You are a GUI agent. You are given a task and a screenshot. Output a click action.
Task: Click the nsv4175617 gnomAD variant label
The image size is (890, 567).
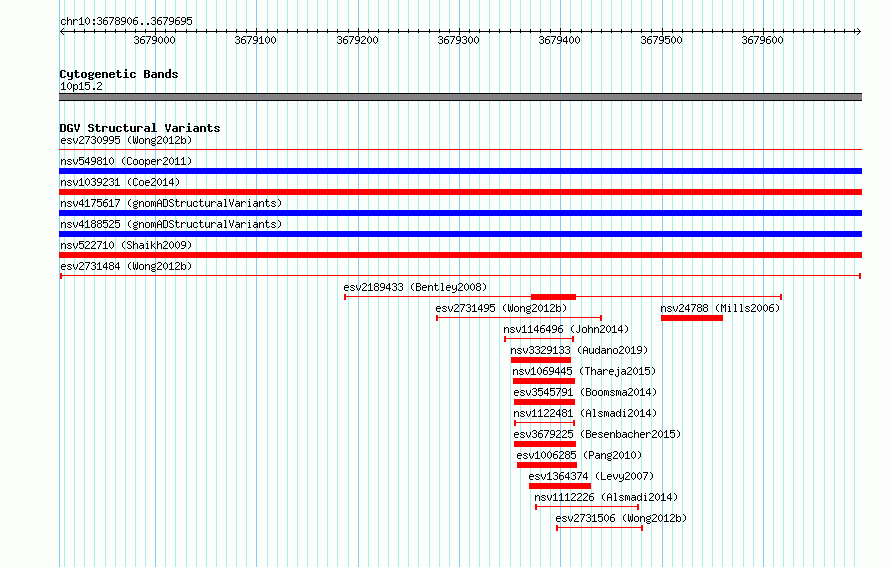(171, 203)
